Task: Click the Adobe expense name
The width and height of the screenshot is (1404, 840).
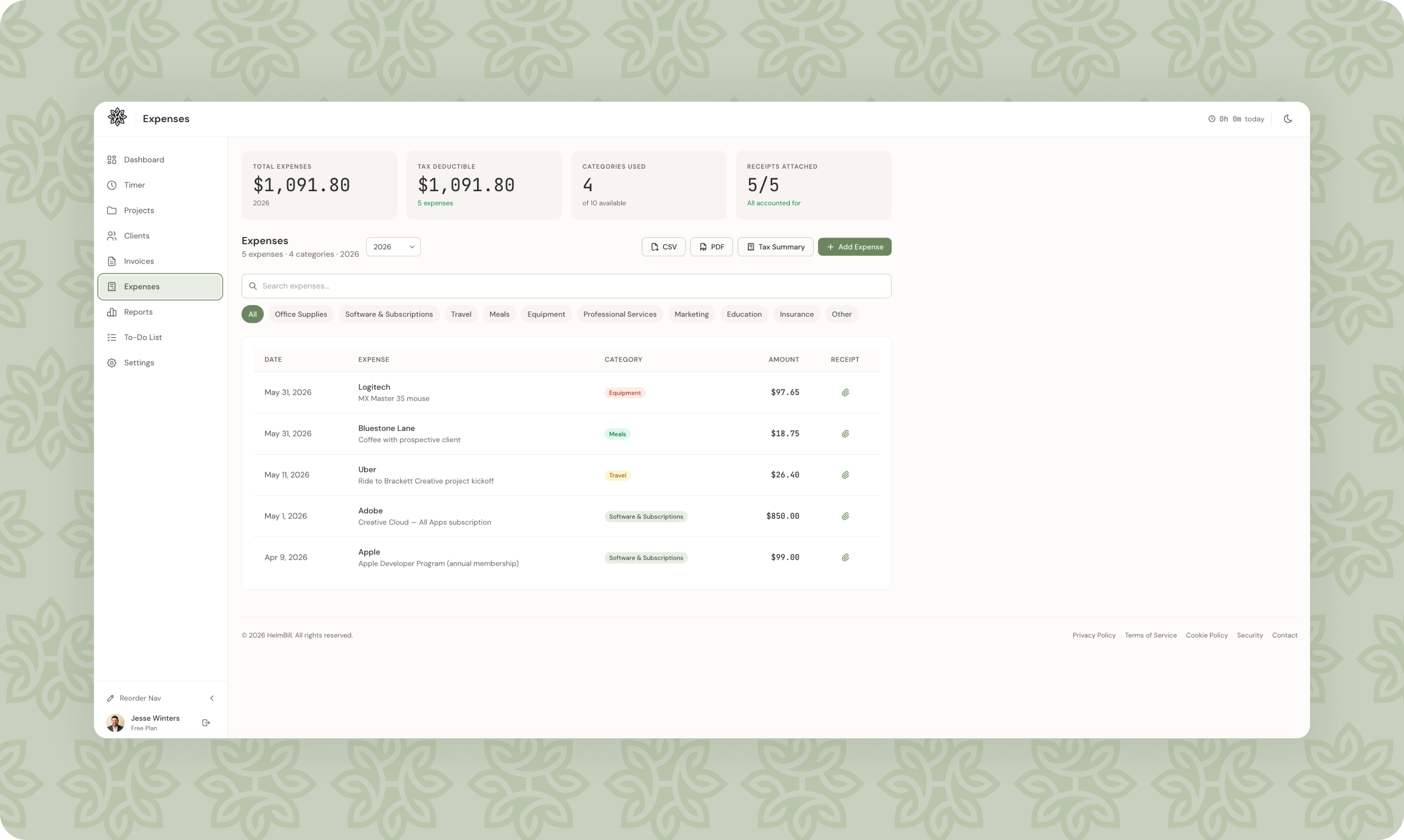Action: 370,511
